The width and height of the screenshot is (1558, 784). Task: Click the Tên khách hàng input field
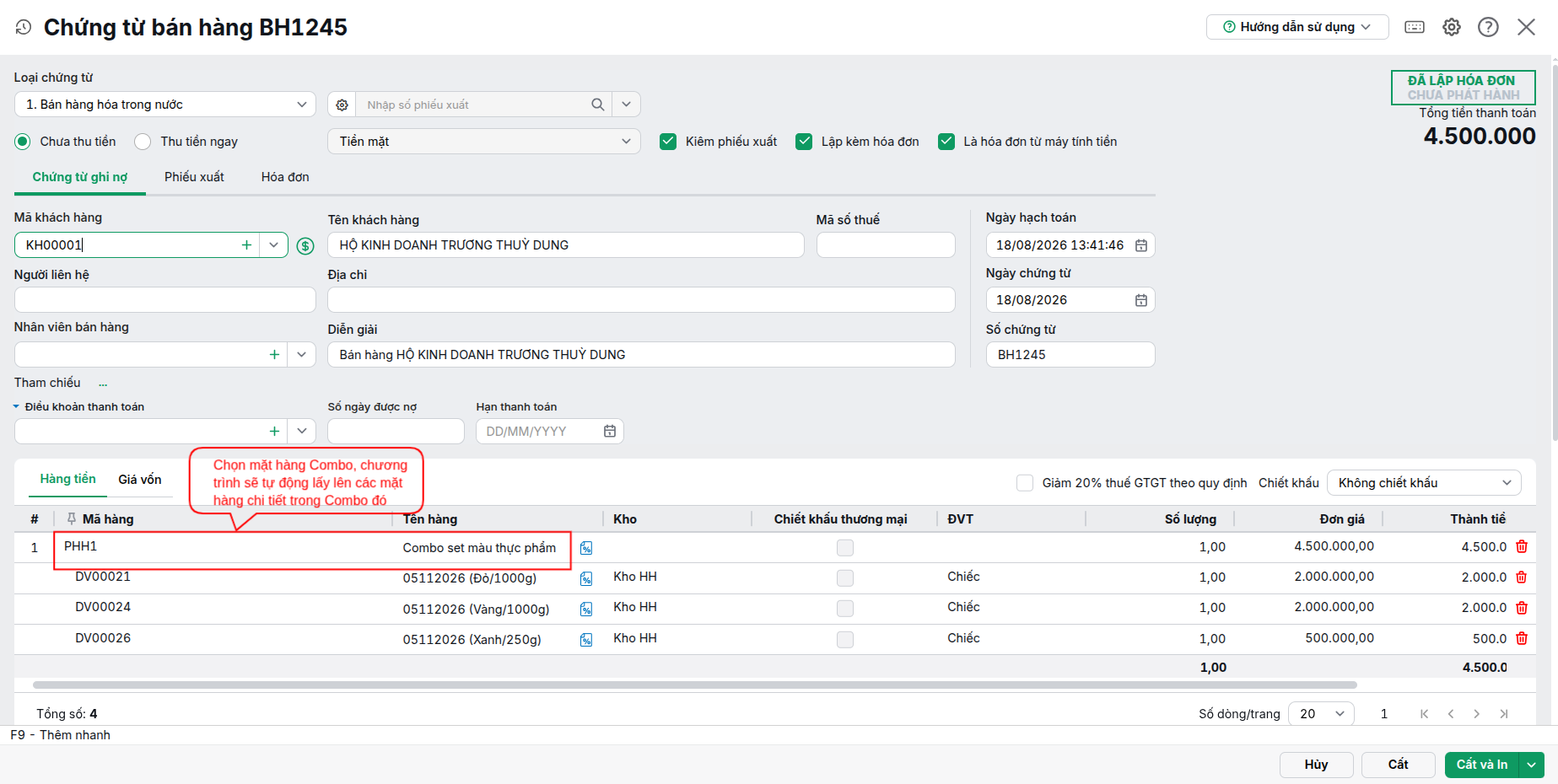[566, 245]
